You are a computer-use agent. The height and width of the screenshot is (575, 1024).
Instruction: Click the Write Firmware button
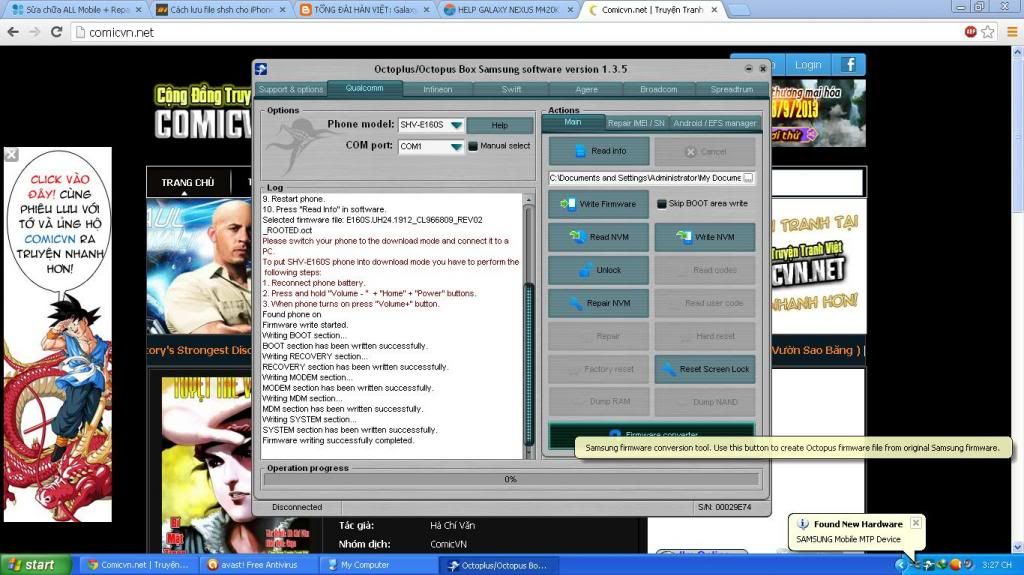point(599,204)
